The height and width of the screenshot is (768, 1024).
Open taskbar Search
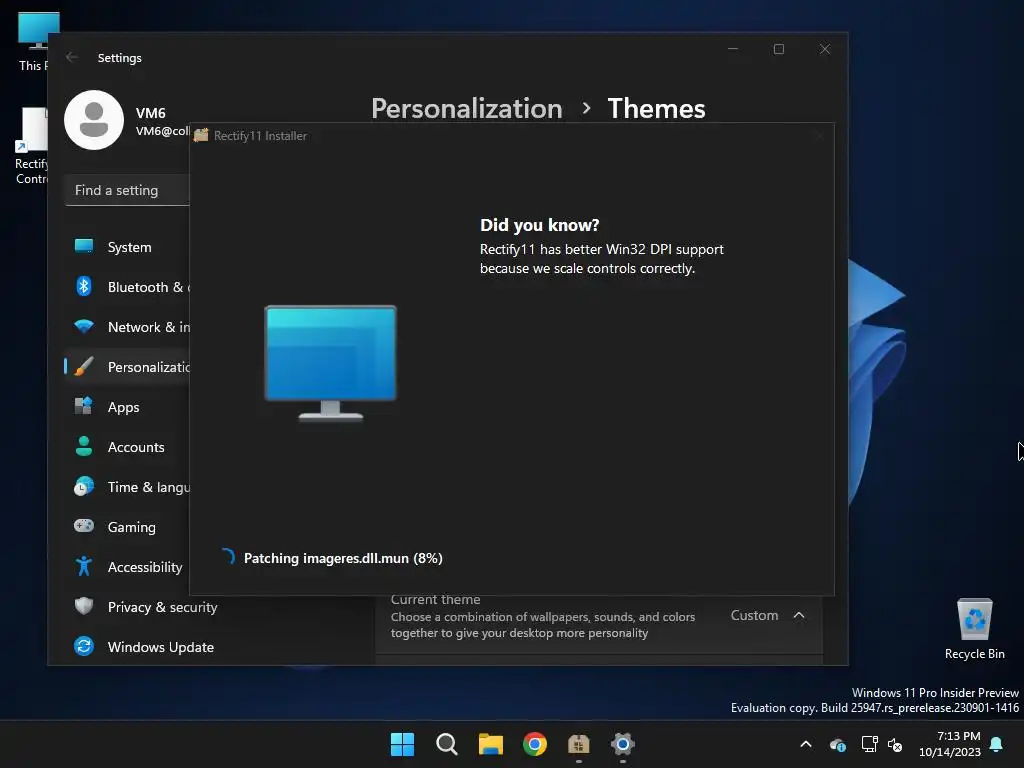tap(447, 744)
